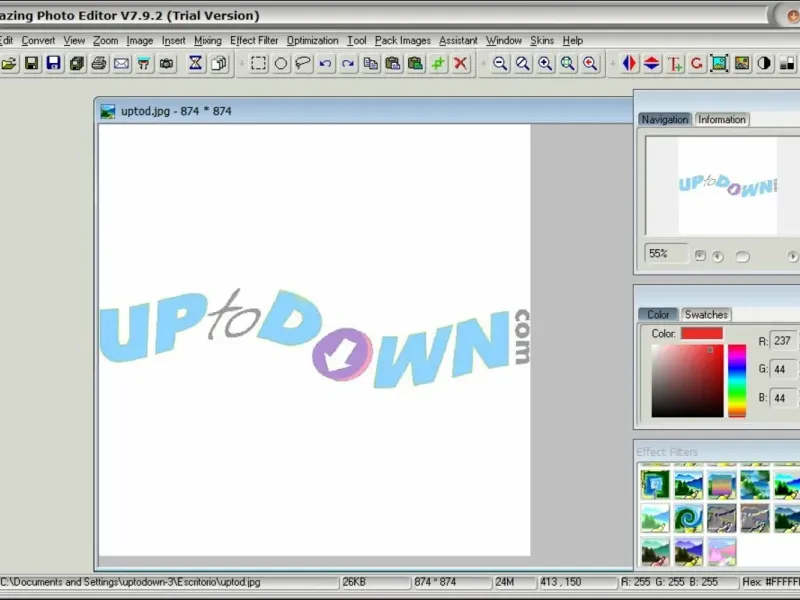Click the zoom out magnifier with minus
Screen dimensions: 800x600
[501, 64]
